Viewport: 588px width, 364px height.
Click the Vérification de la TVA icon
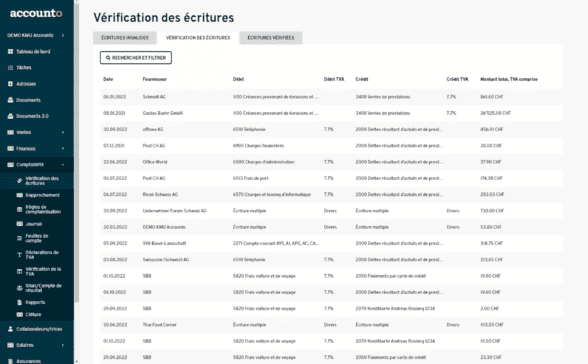(20, 271)
